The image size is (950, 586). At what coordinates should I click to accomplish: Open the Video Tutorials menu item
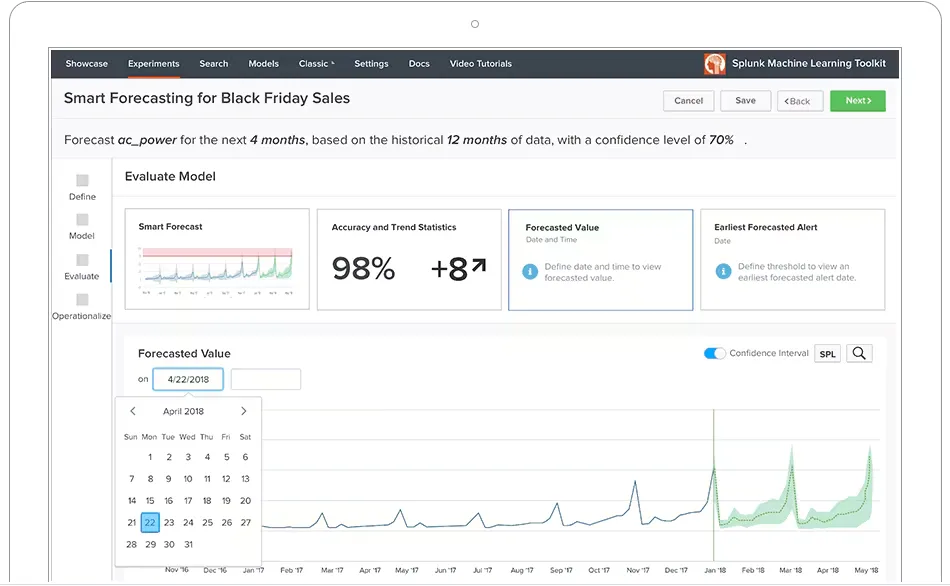coord(480,63)
